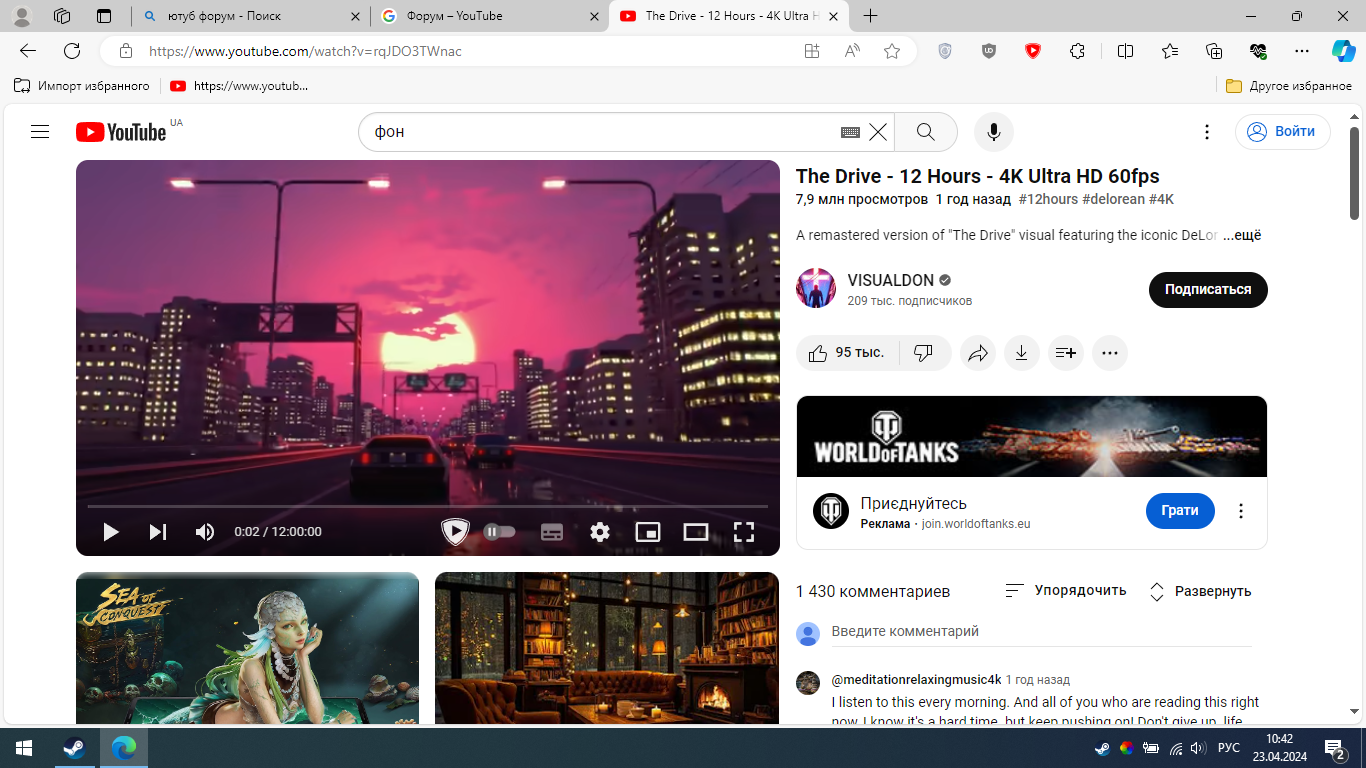The image size is (1366, 768).
Task: Open a new browser tab
Action: tap(871, 16)
